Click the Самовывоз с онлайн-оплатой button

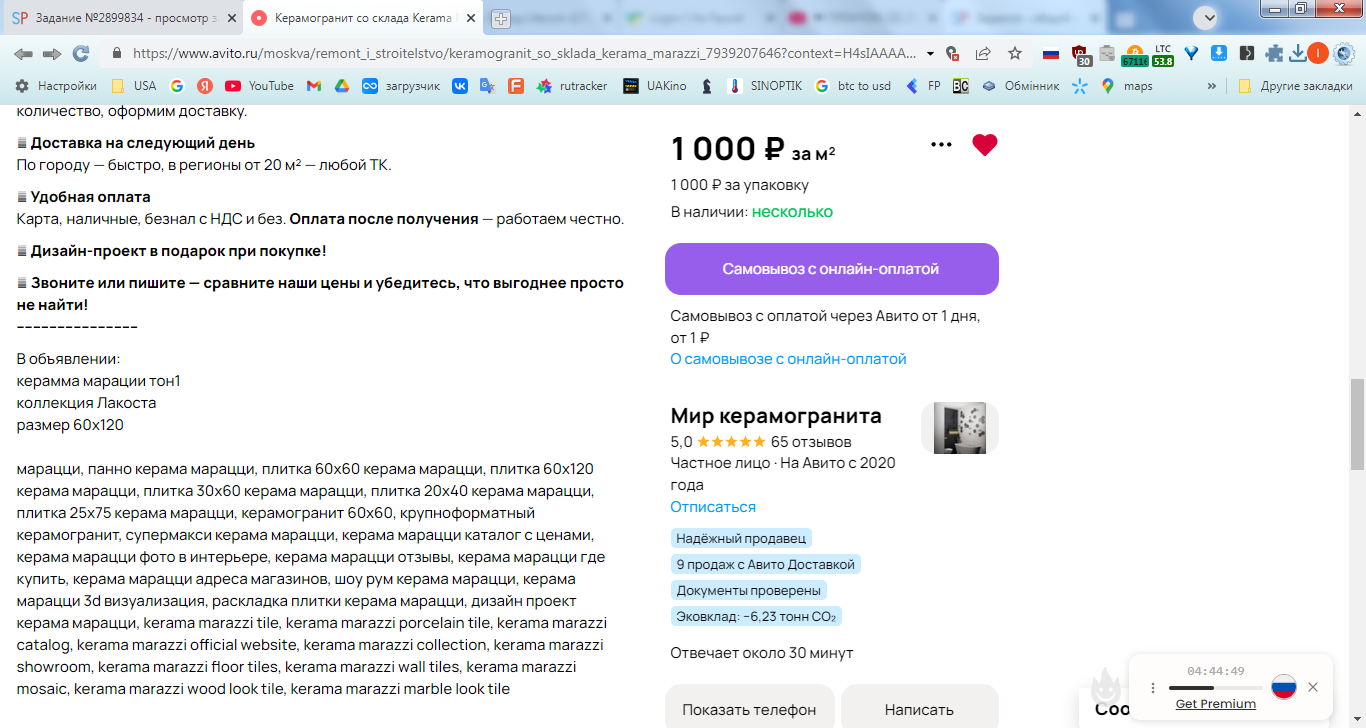[x=832, y=269]
